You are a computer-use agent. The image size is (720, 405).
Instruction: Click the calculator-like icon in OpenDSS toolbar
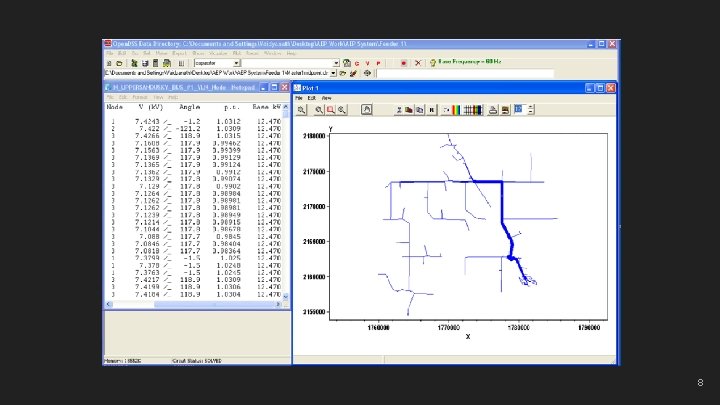coord(156,63)
